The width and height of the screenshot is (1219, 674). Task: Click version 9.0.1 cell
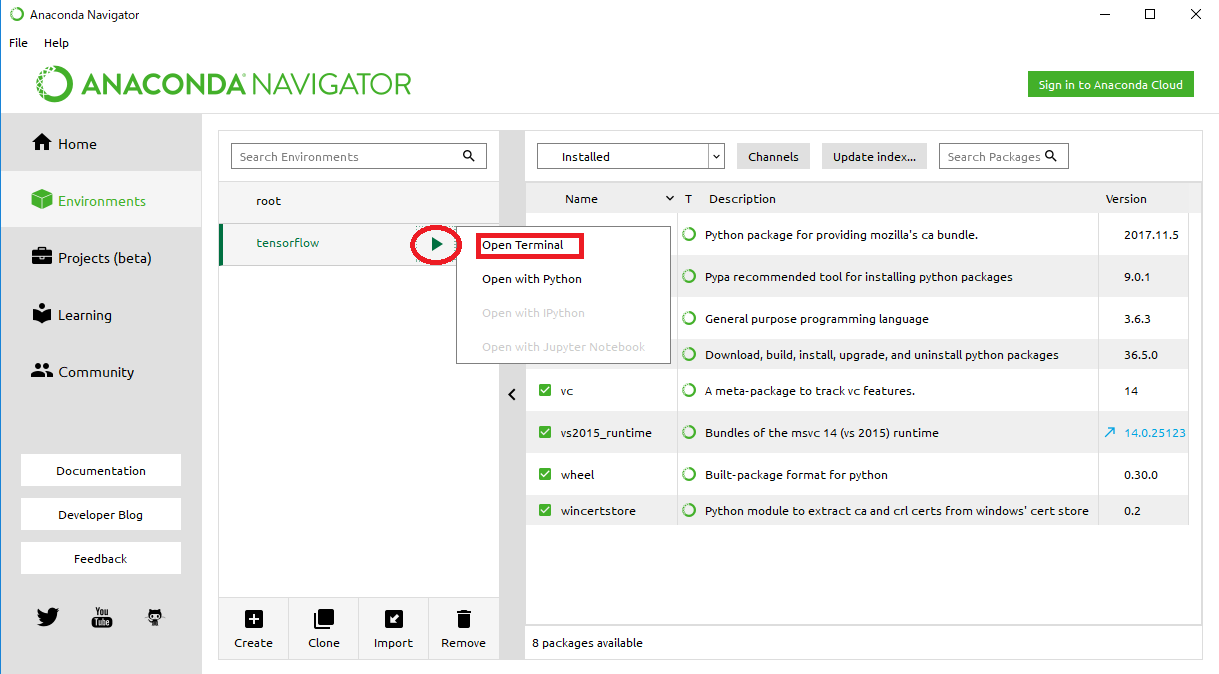click(x=1137, y=277)
